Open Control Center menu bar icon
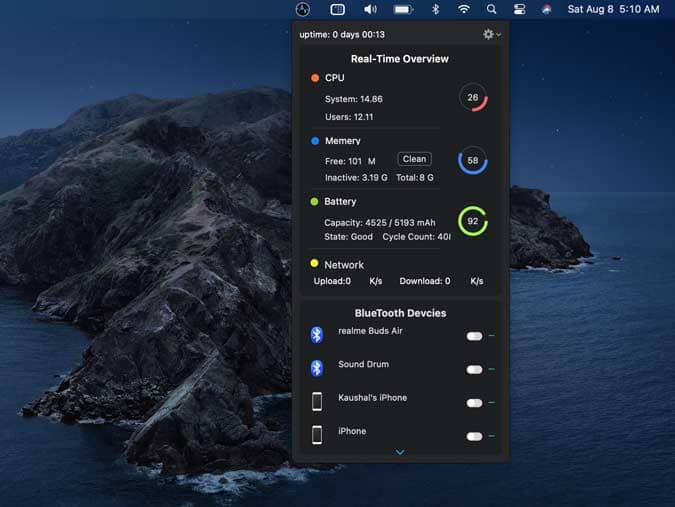This screenshot has height=507, width=675. point(520,9)
